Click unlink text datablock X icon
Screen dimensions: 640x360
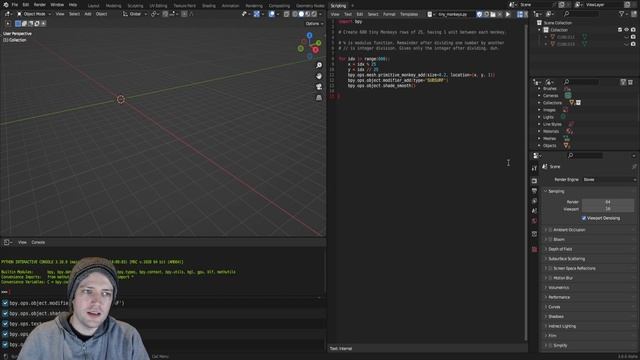tap(500, 14)
